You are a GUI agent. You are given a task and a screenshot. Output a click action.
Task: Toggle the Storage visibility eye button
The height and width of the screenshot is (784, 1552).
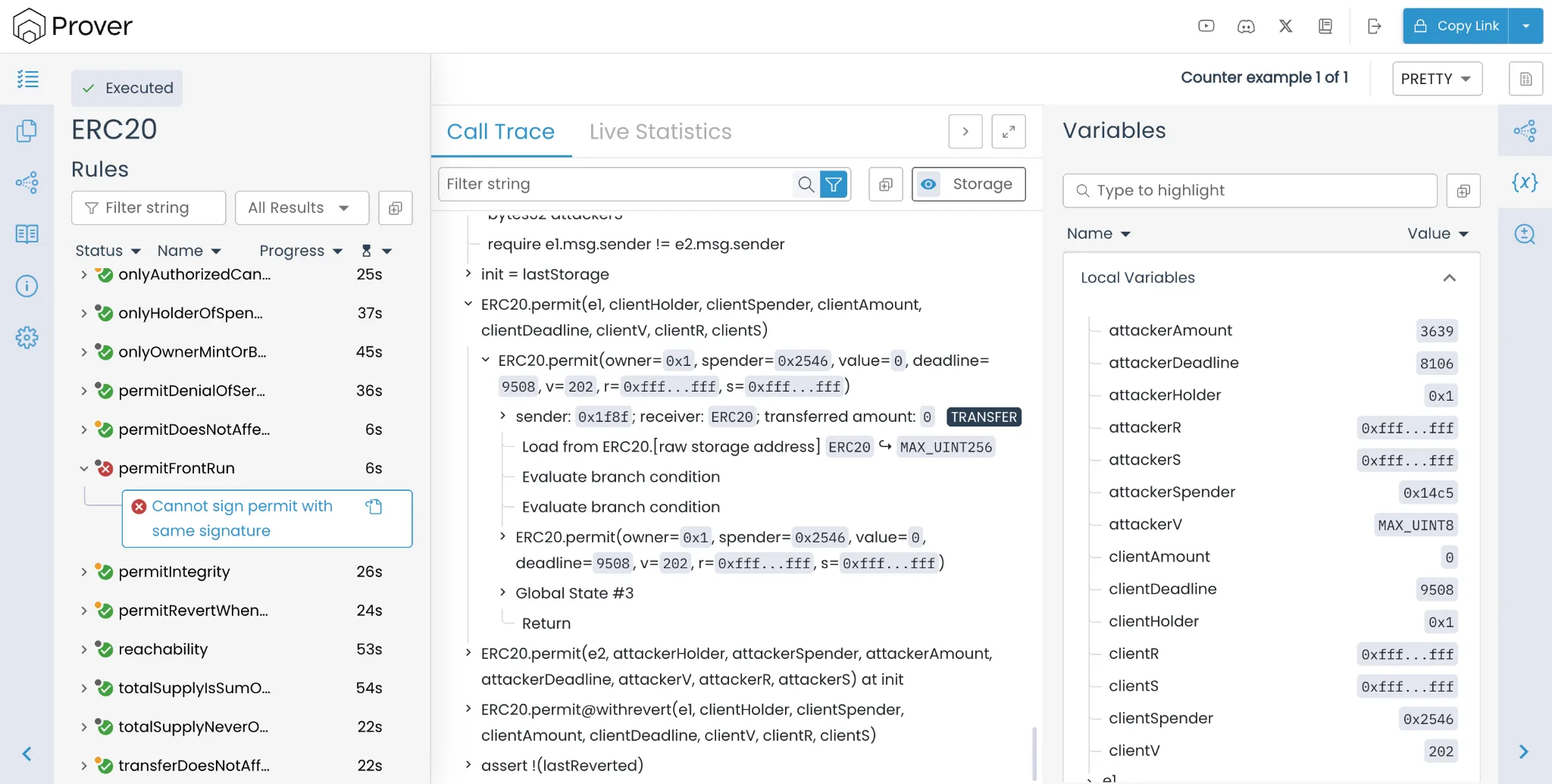(928, 184)
